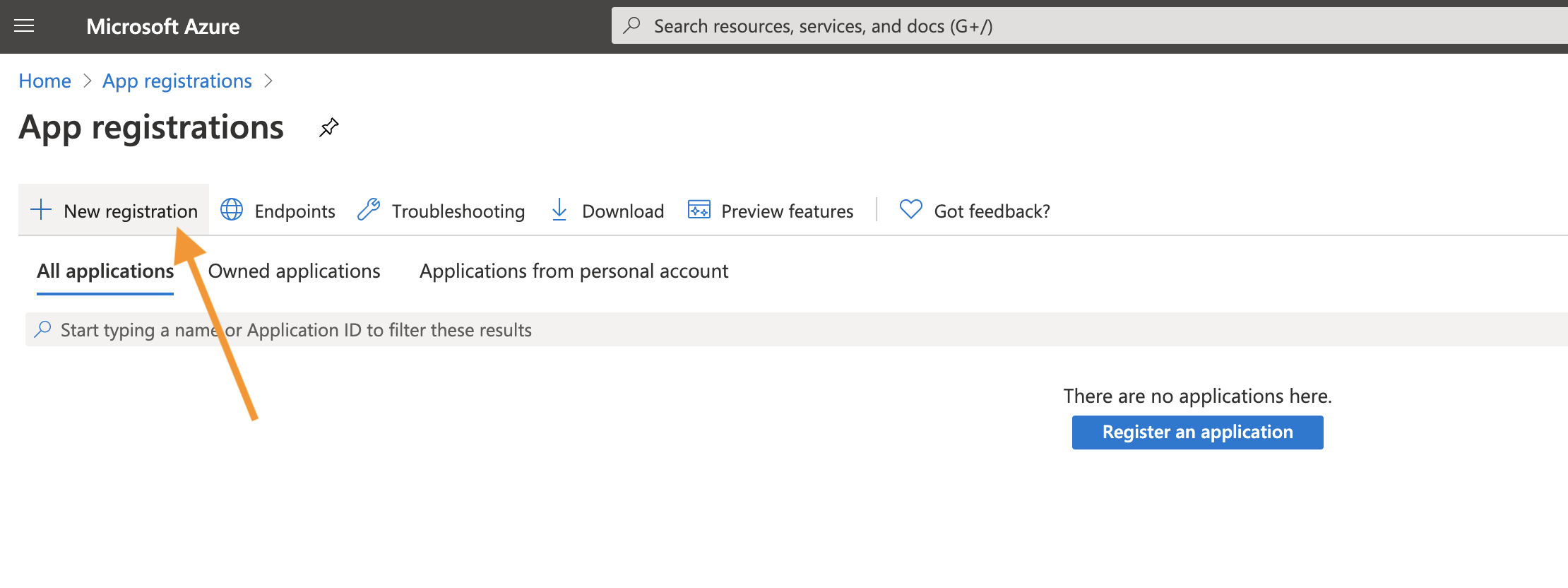Click Register an application button
The height and width of the screenshot is (588, 1568).
[1198, 433]
